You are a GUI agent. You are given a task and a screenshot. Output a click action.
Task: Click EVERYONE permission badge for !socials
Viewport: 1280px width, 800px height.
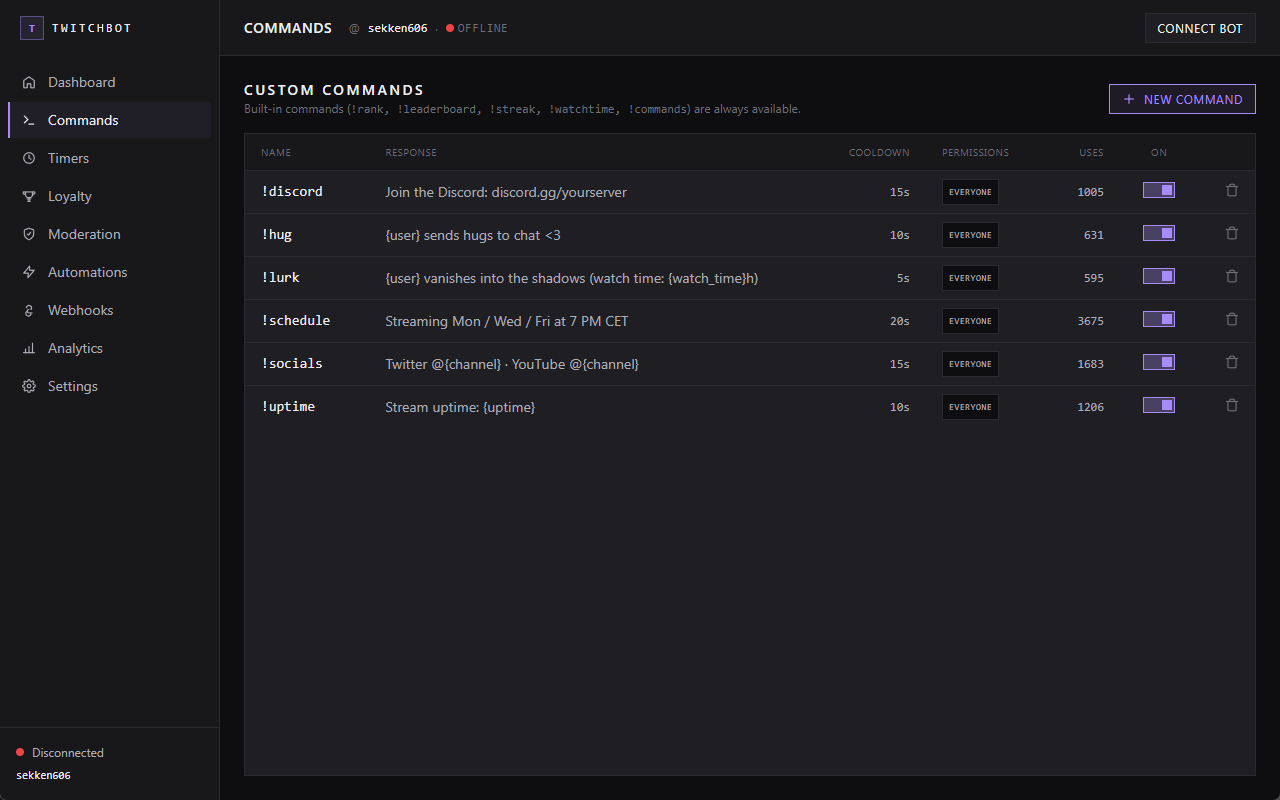click(970, 364)
